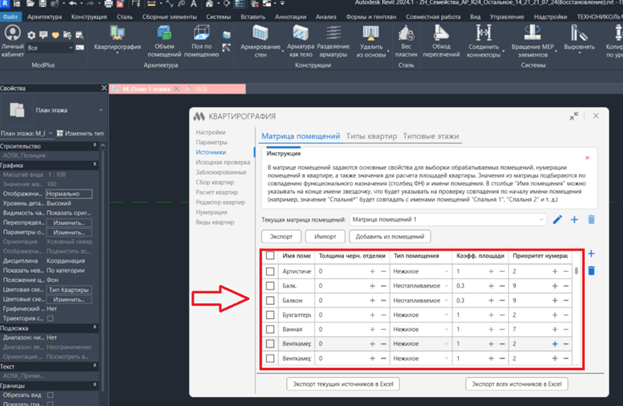Open Тип помещения dropdown for Артистиче row
Image resolution: width=623 pixels, height=406 pixels.
[421, 271]
